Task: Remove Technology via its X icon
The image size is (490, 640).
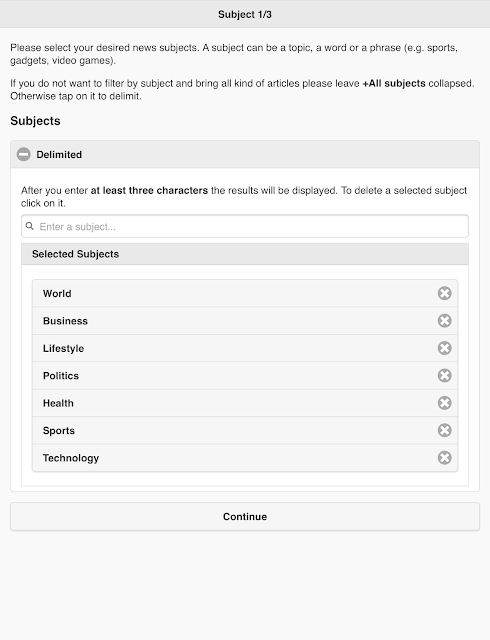Action: (x=444, y=458)
